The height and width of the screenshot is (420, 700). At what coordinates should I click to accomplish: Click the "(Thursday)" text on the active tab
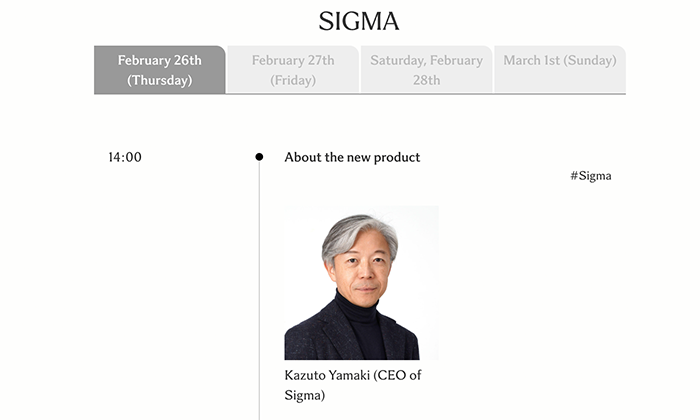tap(160, 80)
